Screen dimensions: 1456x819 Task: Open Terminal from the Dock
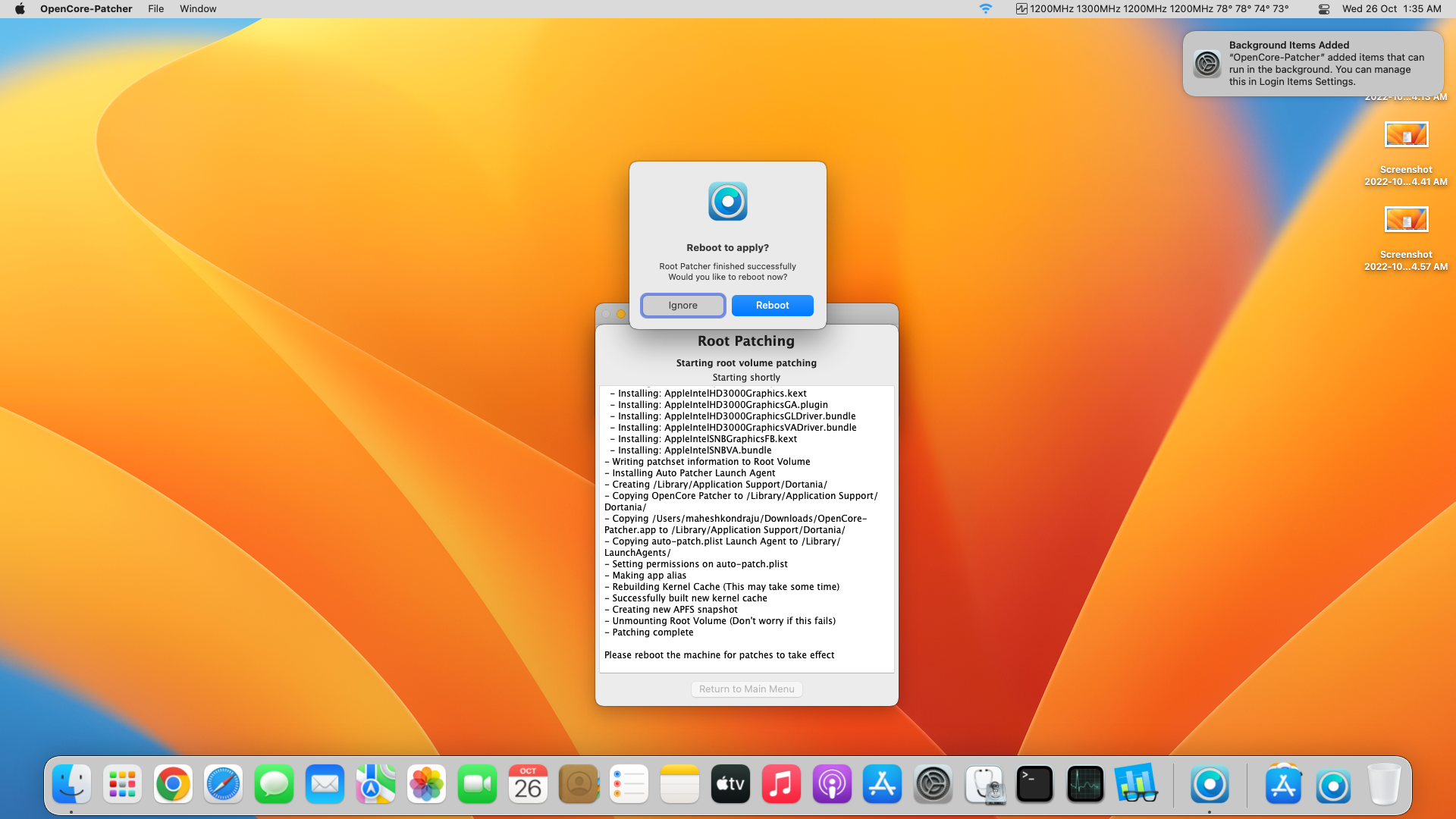tap(1034, 784)
